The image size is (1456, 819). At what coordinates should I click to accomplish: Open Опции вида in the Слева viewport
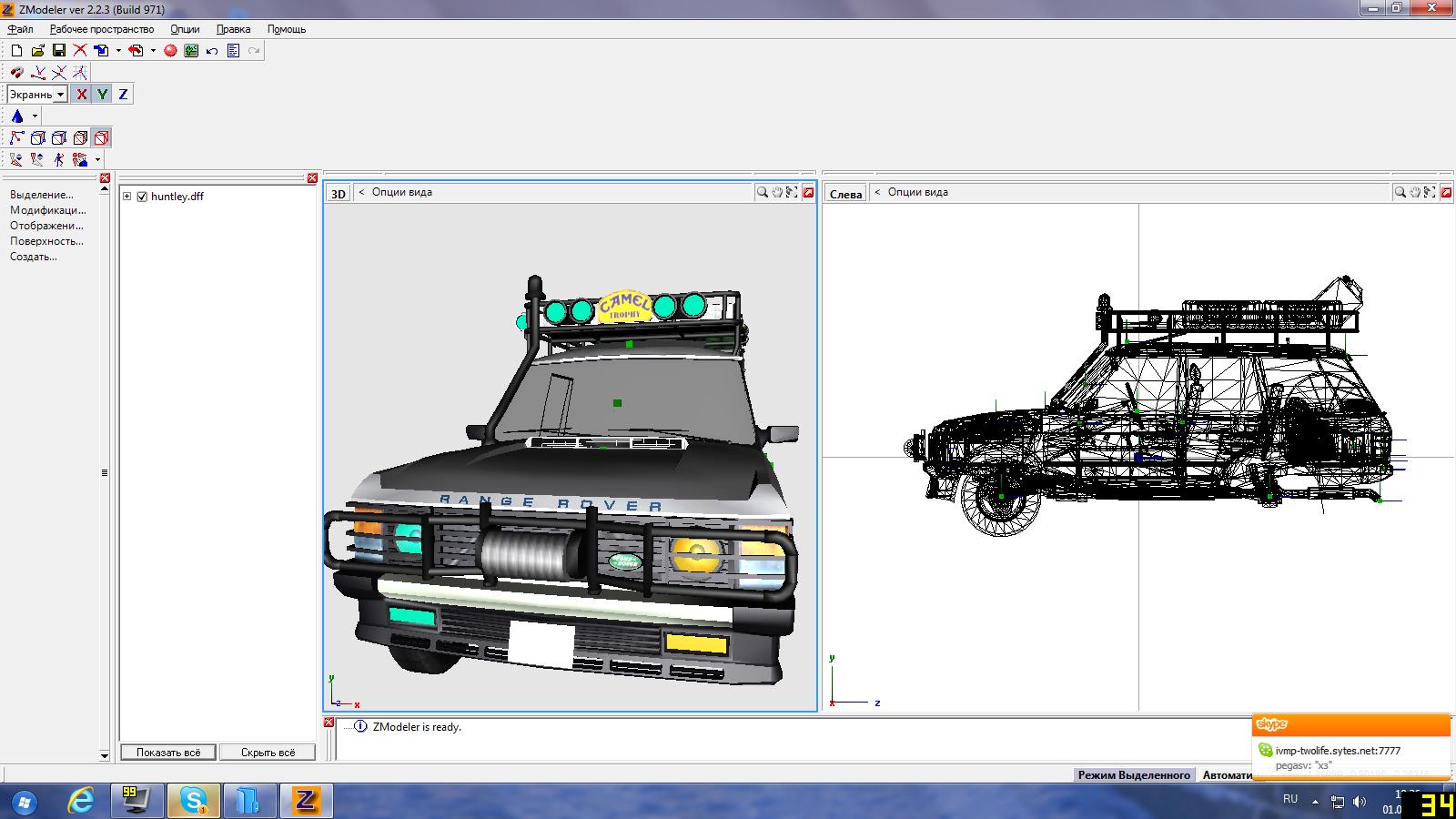[918, 192]
